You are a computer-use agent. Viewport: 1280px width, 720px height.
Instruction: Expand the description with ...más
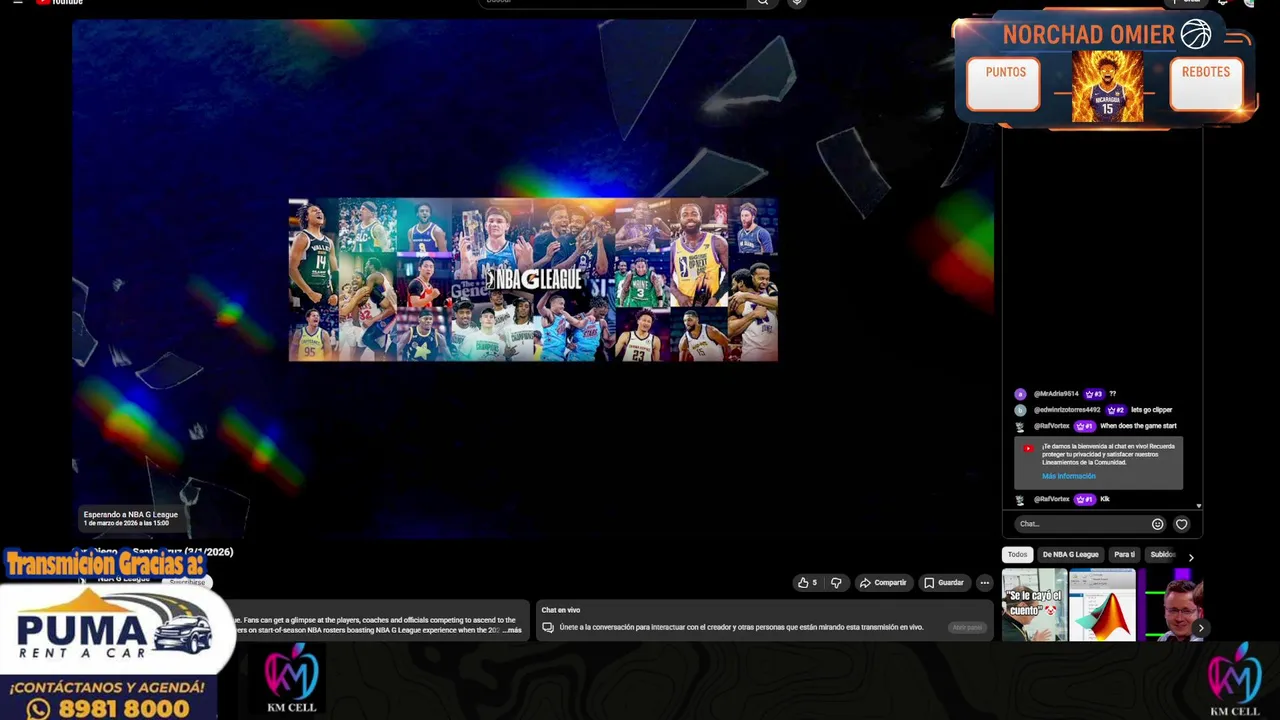coord(512,630)
